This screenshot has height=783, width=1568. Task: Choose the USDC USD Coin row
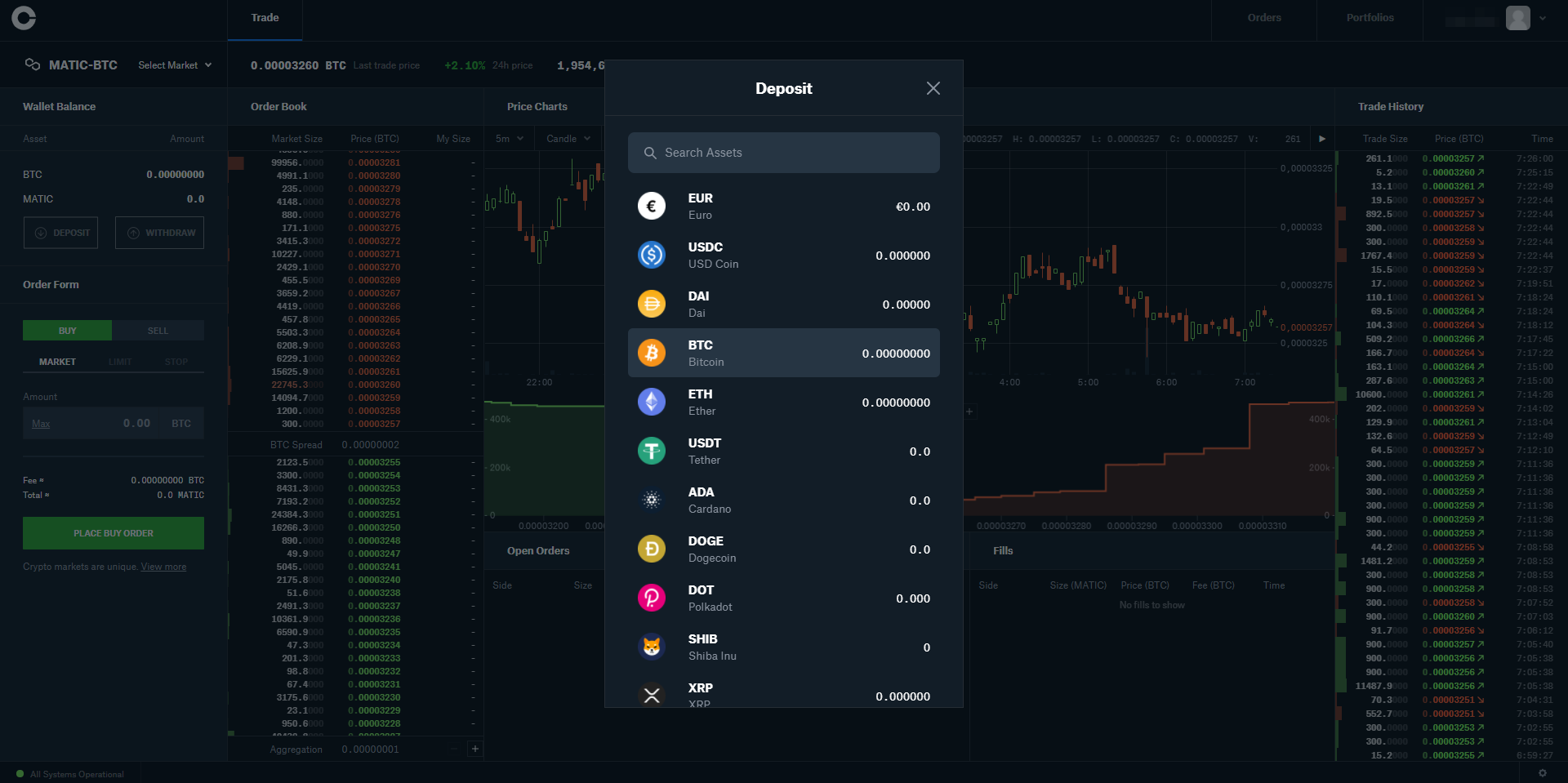point(784,255)
